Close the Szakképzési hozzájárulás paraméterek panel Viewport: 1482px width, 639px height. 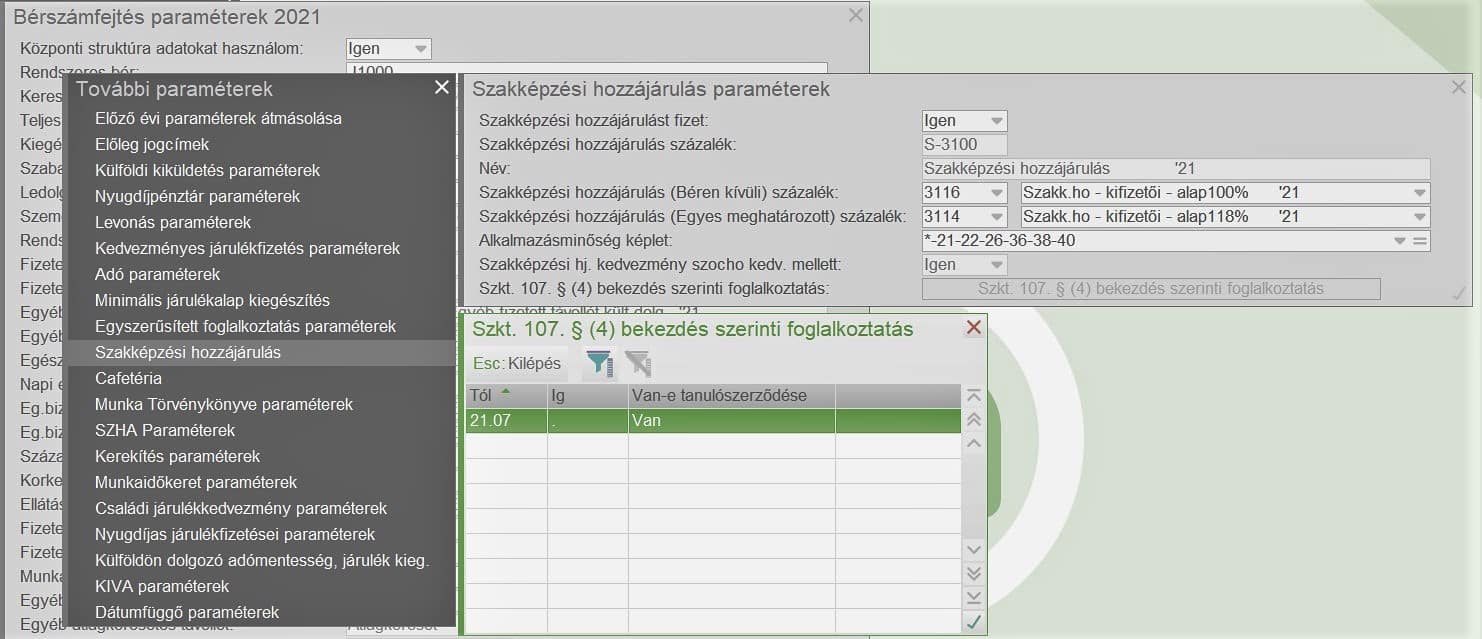tap(1459, 87)
